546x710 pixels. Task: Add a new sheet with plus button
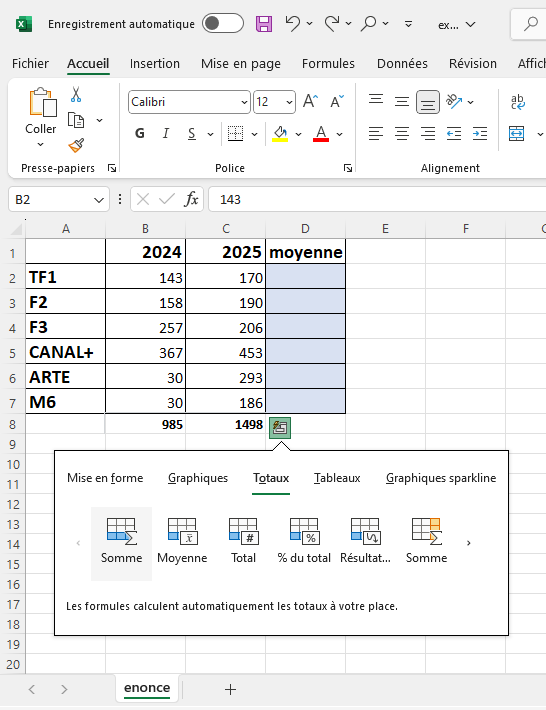[x=230, y=689]
